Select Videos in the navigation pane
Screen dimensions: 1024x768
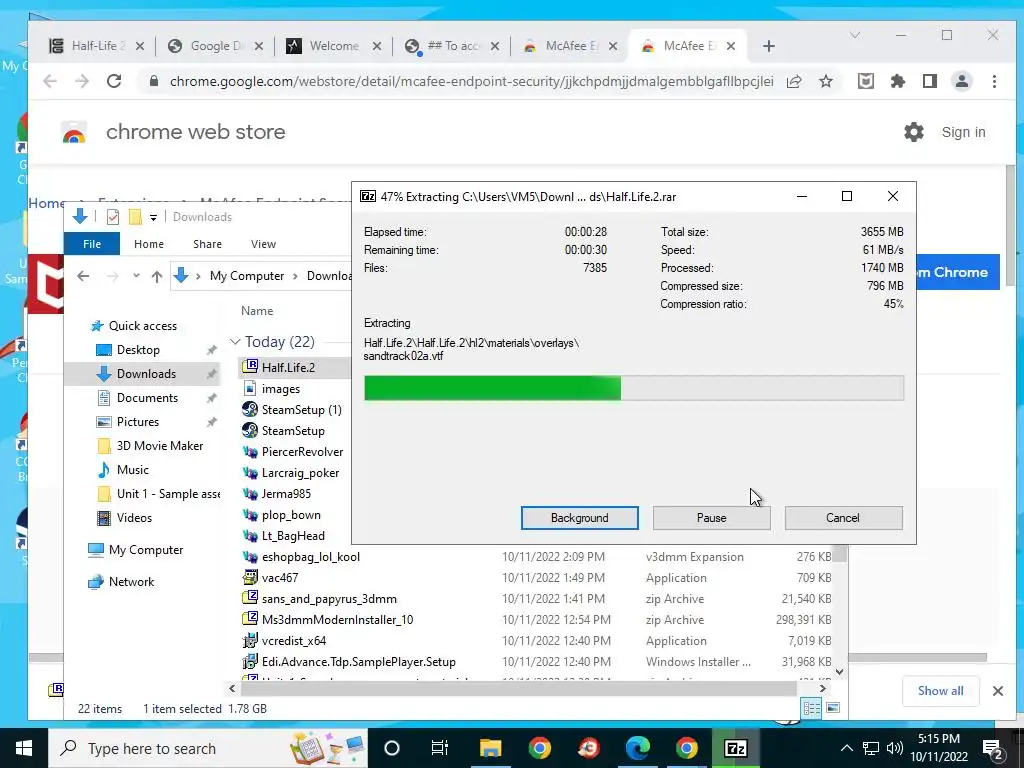(x=134, y=518)
